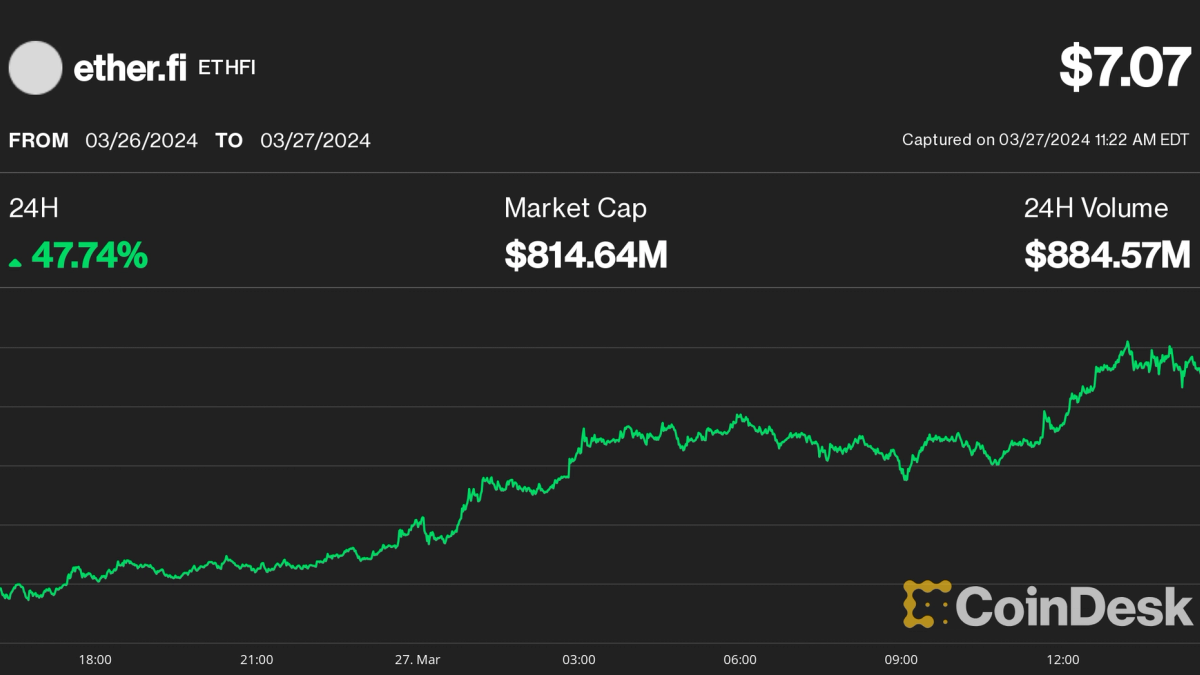
Task: Click the 03:00 time axis label
Action: [x=579, y=660]
